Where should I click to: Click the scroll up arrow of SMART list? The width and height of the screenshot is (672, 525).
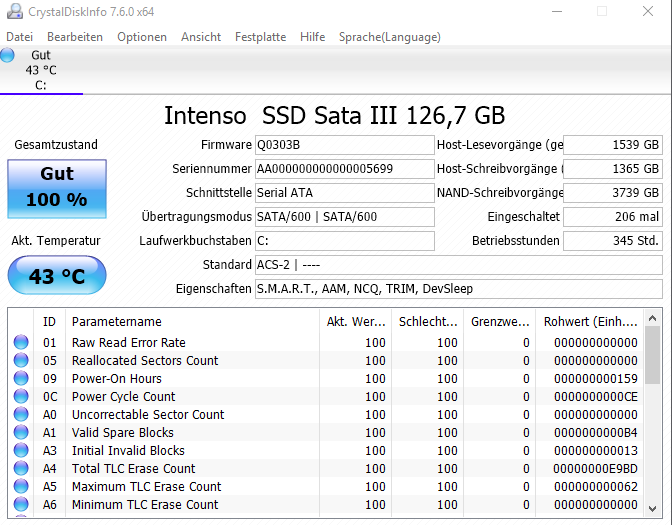(x=652, y=318)
